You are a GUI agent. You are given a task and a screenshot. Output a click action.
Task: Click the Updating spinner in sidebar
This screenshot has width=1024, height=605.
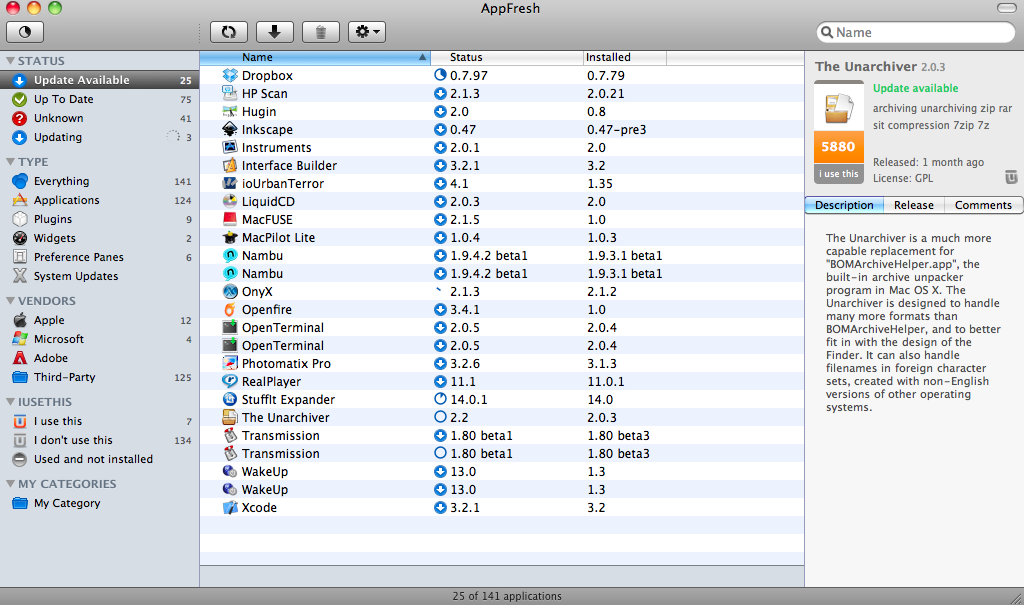172,137
